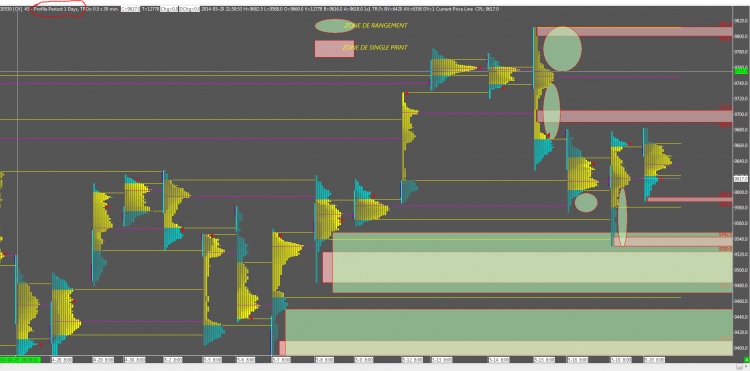Click the large green ellipse near 9800 level
Screen dimensions: 750x371
coord(562,49)
